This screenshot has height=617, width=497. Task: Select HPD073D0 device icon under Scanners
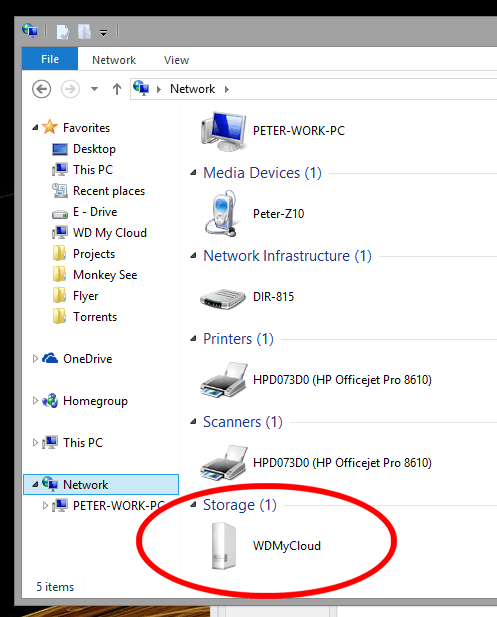[x=224, y=463]
